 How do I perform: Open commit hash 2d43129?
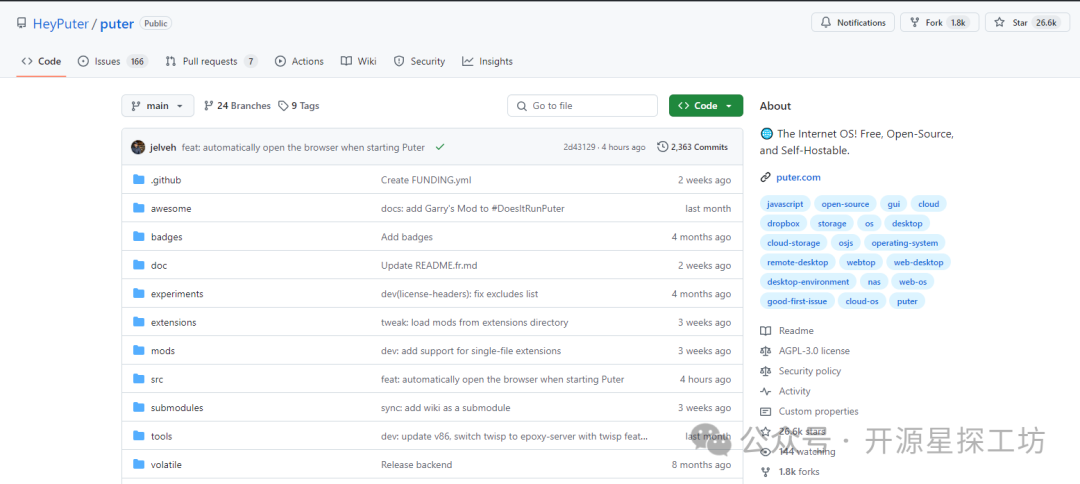[x=579, y=147]
